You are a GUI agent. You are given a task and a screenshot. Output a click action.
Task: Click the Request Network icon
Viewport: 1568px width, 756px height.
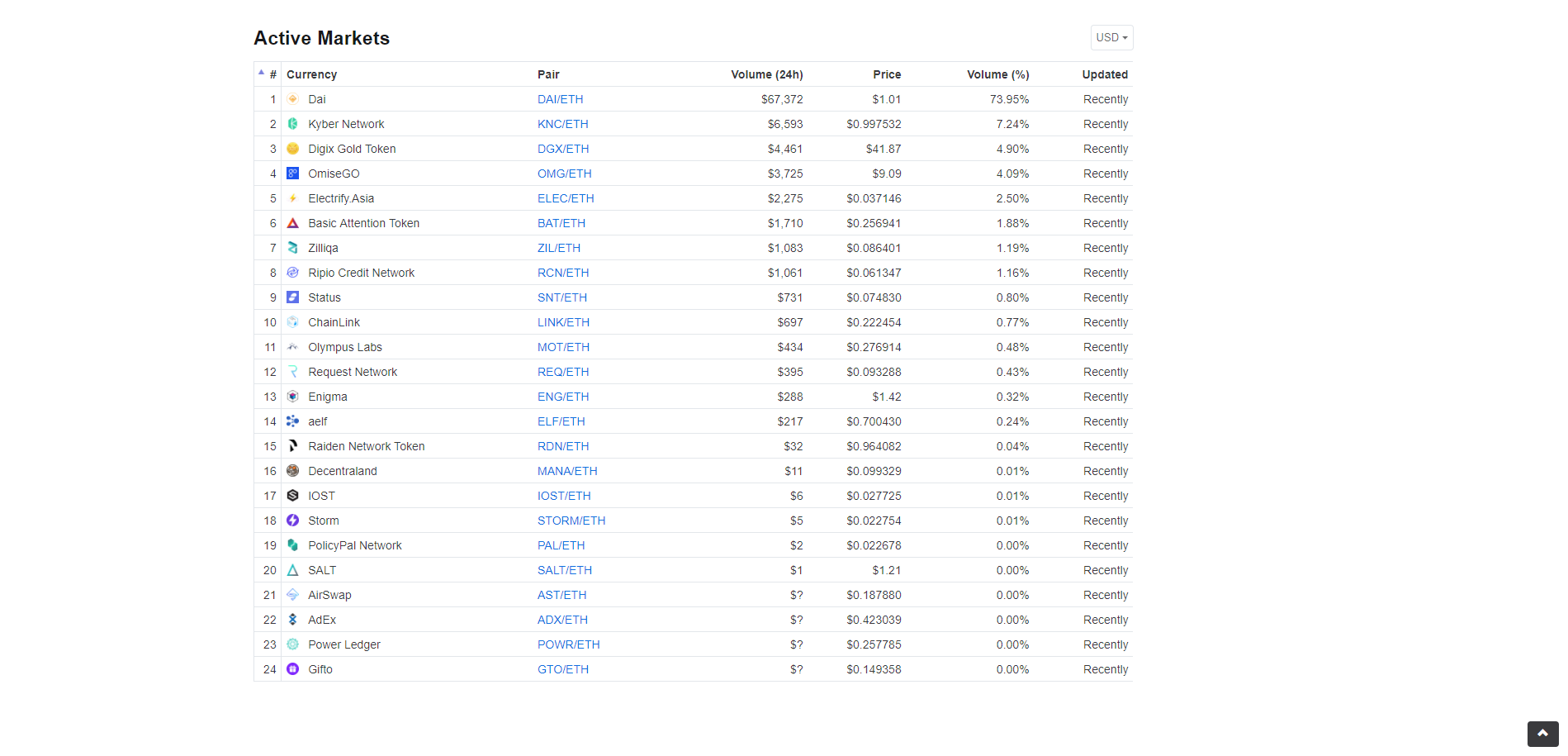pyautogui.click(x=292, y=372)
